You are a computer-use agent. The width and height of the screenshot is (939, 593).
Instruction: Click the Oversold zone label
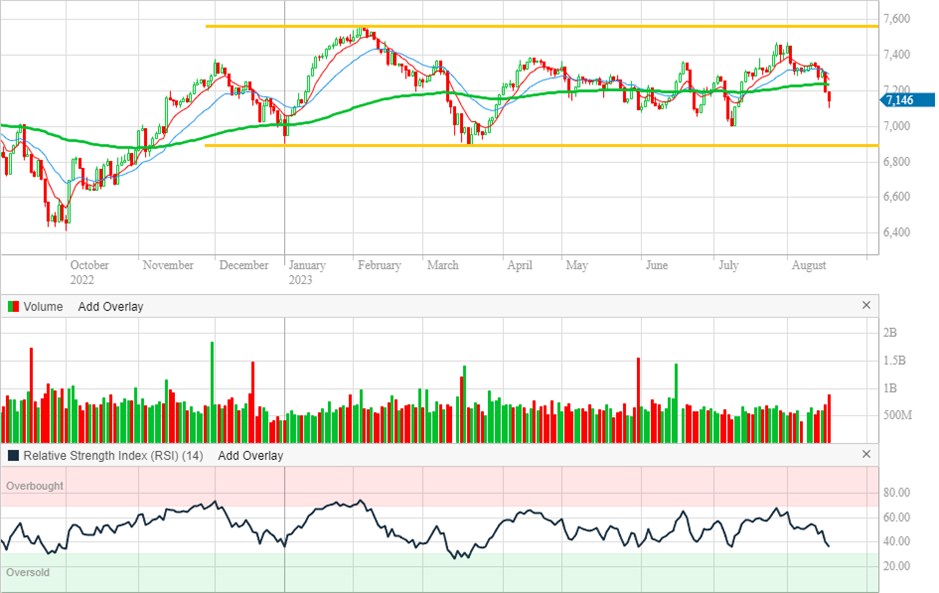click(27, 573)
